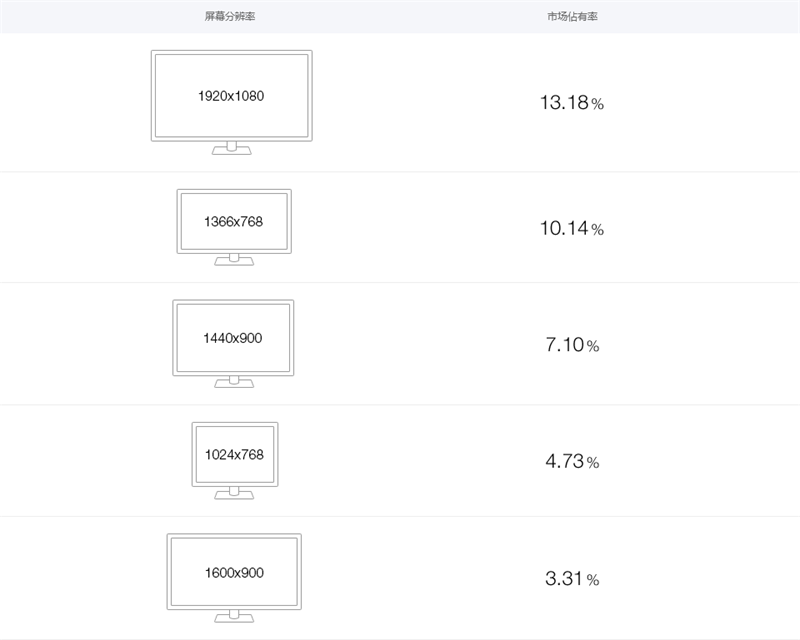
Task: Click the stand of the 1600x900 monitor icon
Action: [x=234, y=616]
